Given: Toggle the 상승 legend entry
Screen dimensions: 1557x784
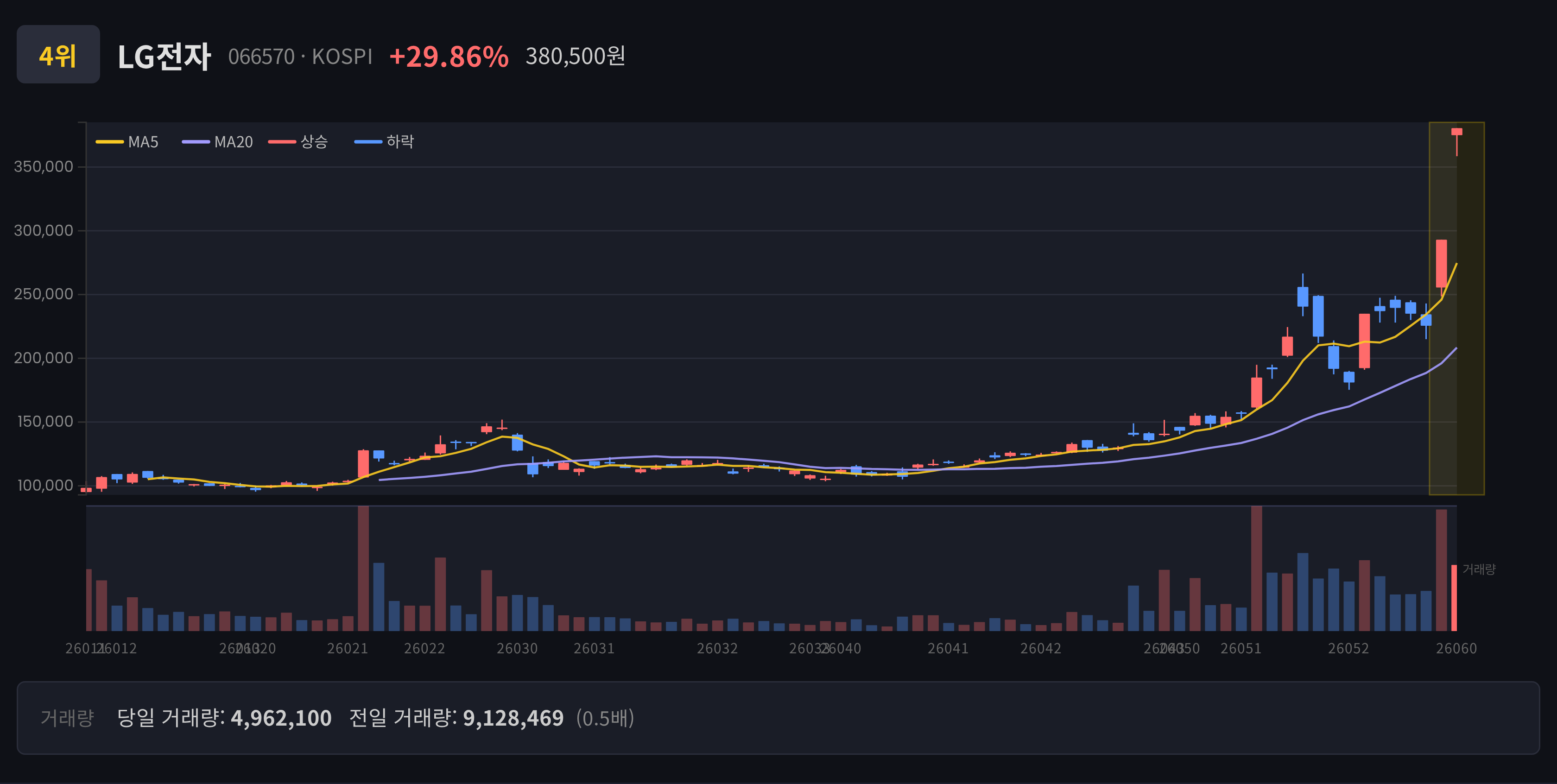Looking at the screenshot, I should click(298, 142).
